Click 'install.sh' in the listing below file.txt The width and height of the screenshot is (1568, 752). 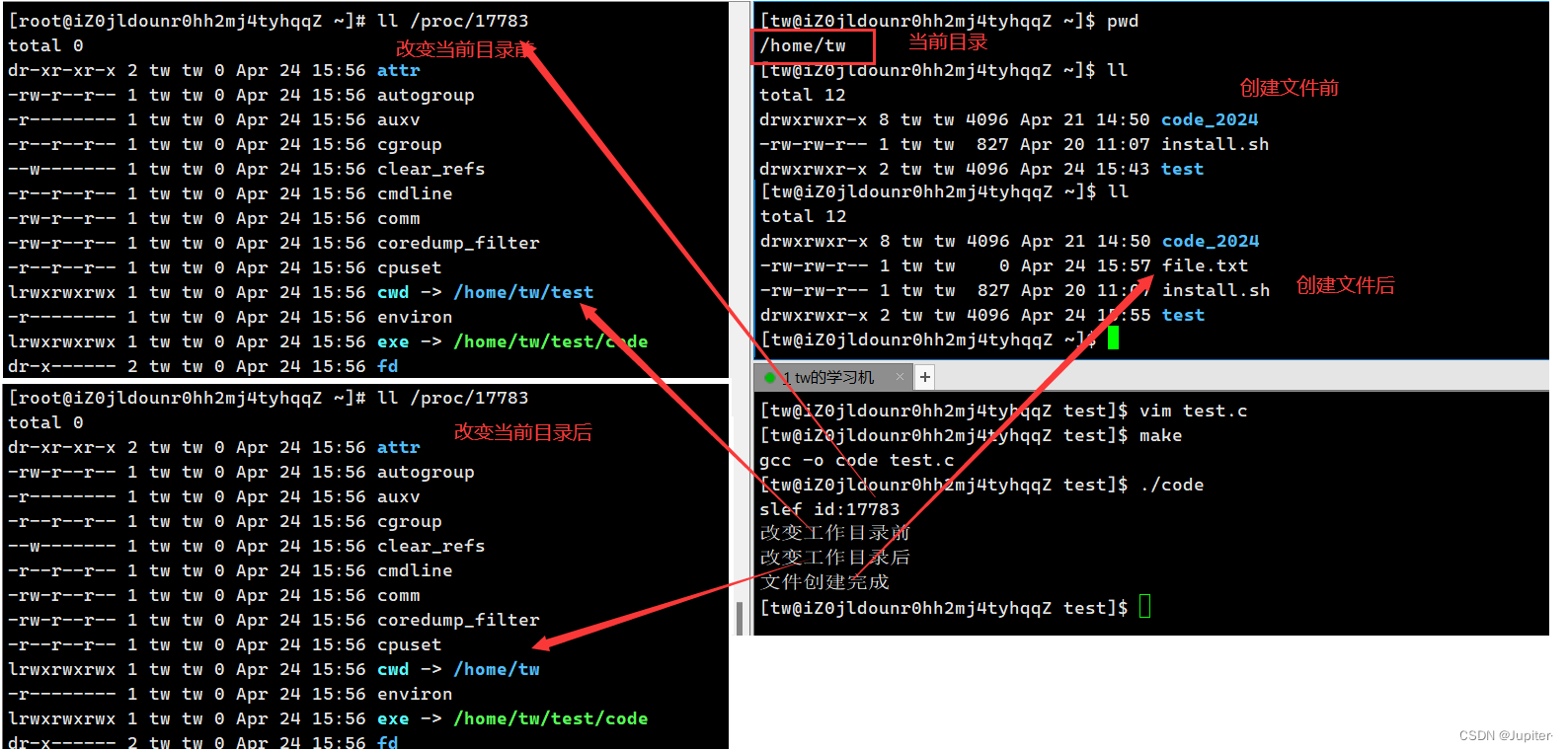pos(1215,290)
